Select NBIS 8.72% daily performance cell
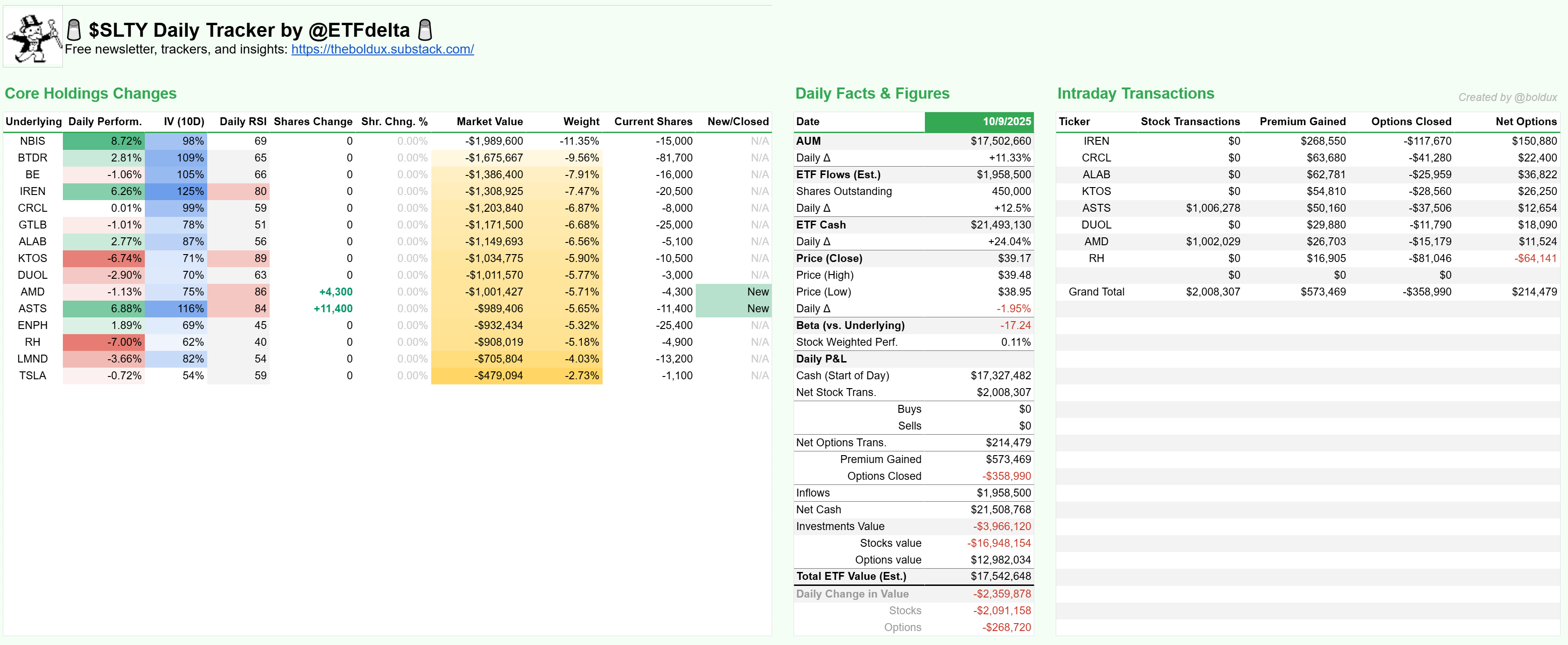This screenshot has width=1568, height=645. click(x=125, y=141)
